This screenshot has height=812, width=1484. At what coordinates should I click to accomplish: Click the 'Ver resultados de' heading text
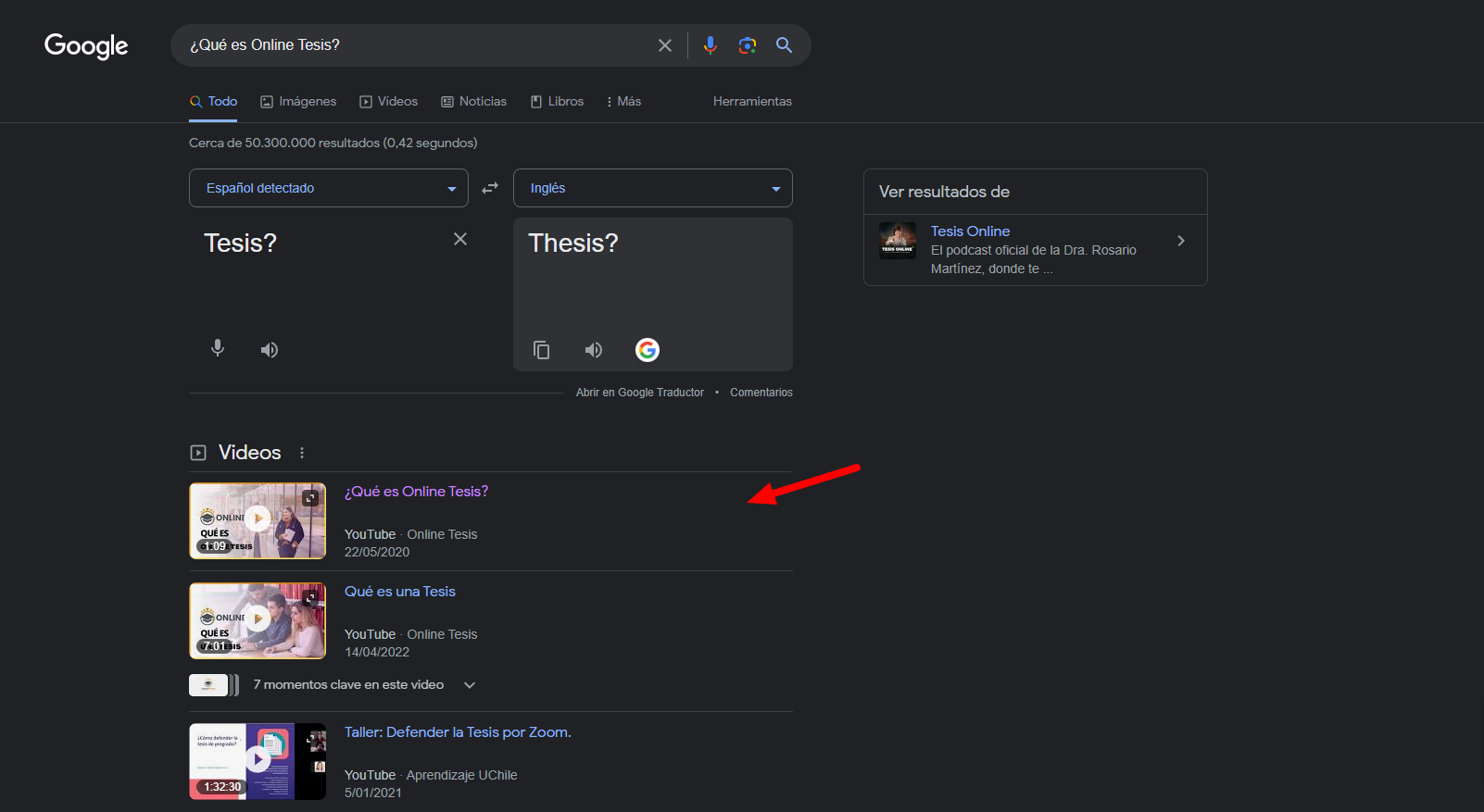click(944, 192)
